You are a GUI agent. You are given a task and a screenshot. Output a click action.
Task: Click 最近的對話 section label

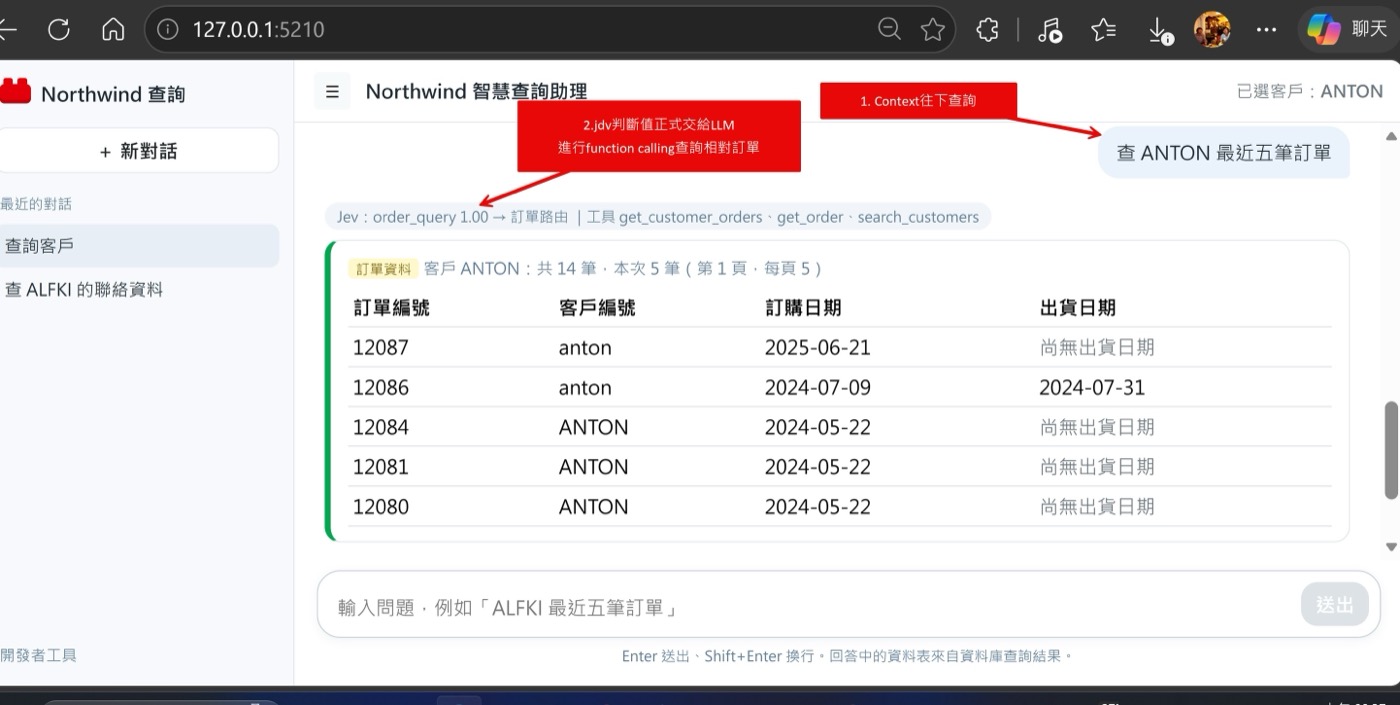point(36,204)
